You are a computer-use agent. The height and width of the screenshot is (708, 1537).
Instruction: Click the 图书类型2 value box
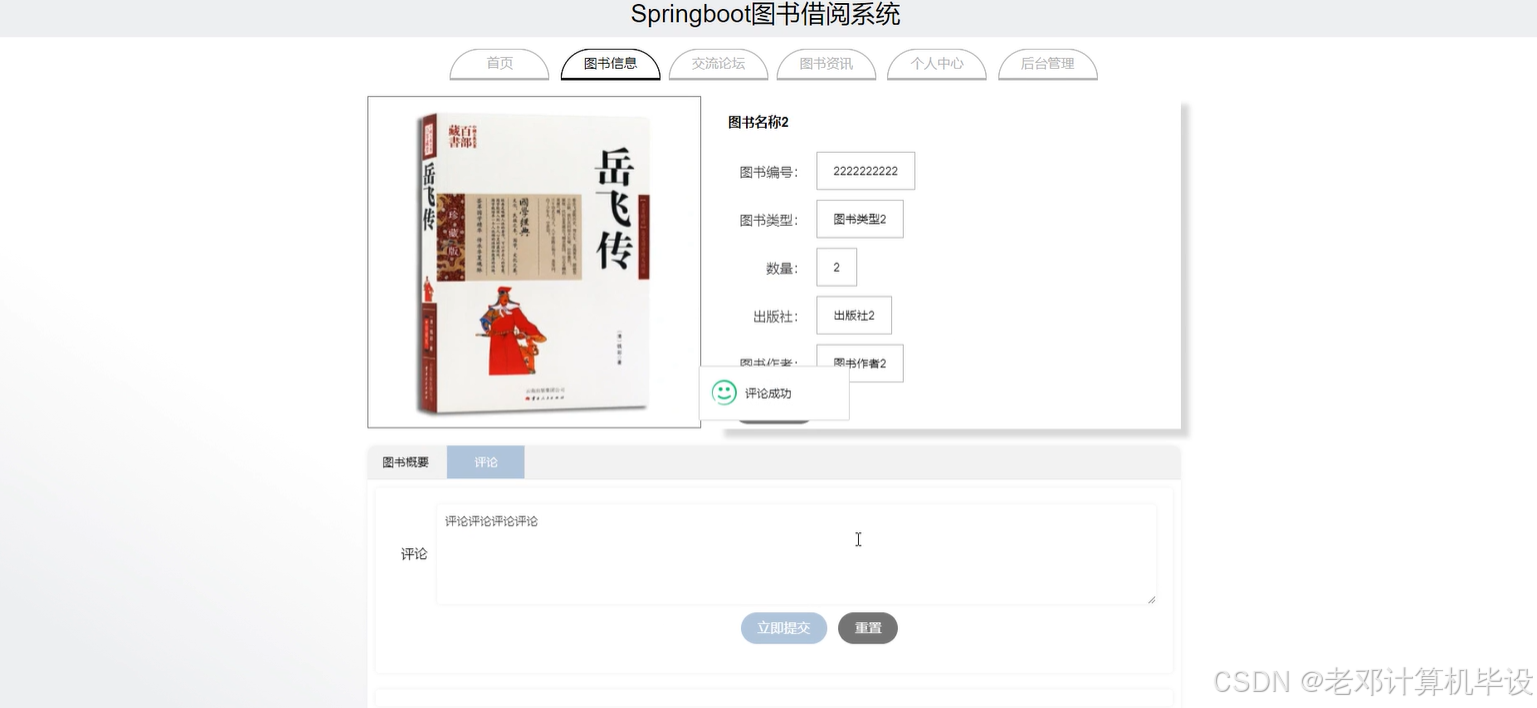860,219
